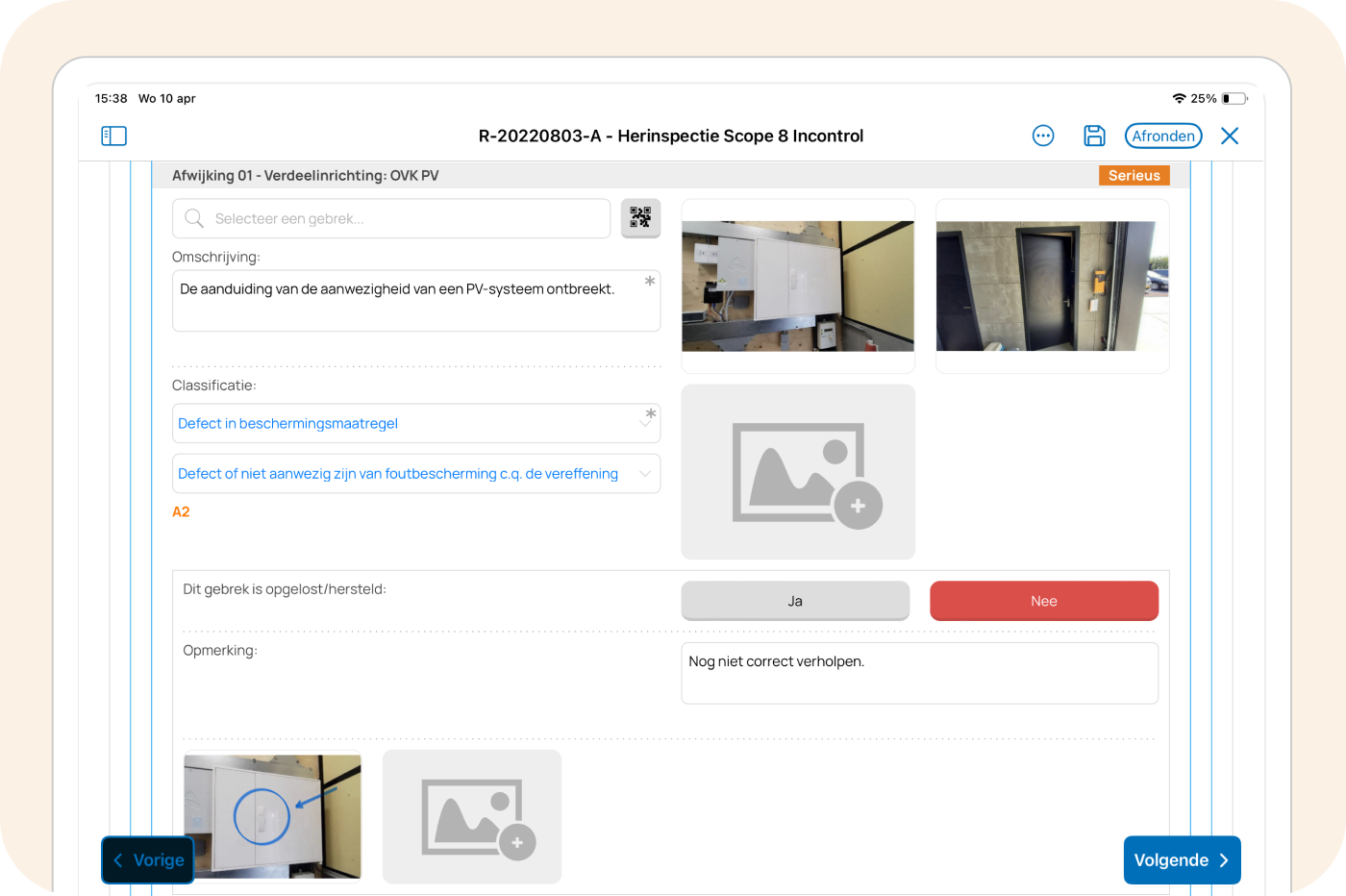View the annotated cabinet photo thumbnail

272,816
